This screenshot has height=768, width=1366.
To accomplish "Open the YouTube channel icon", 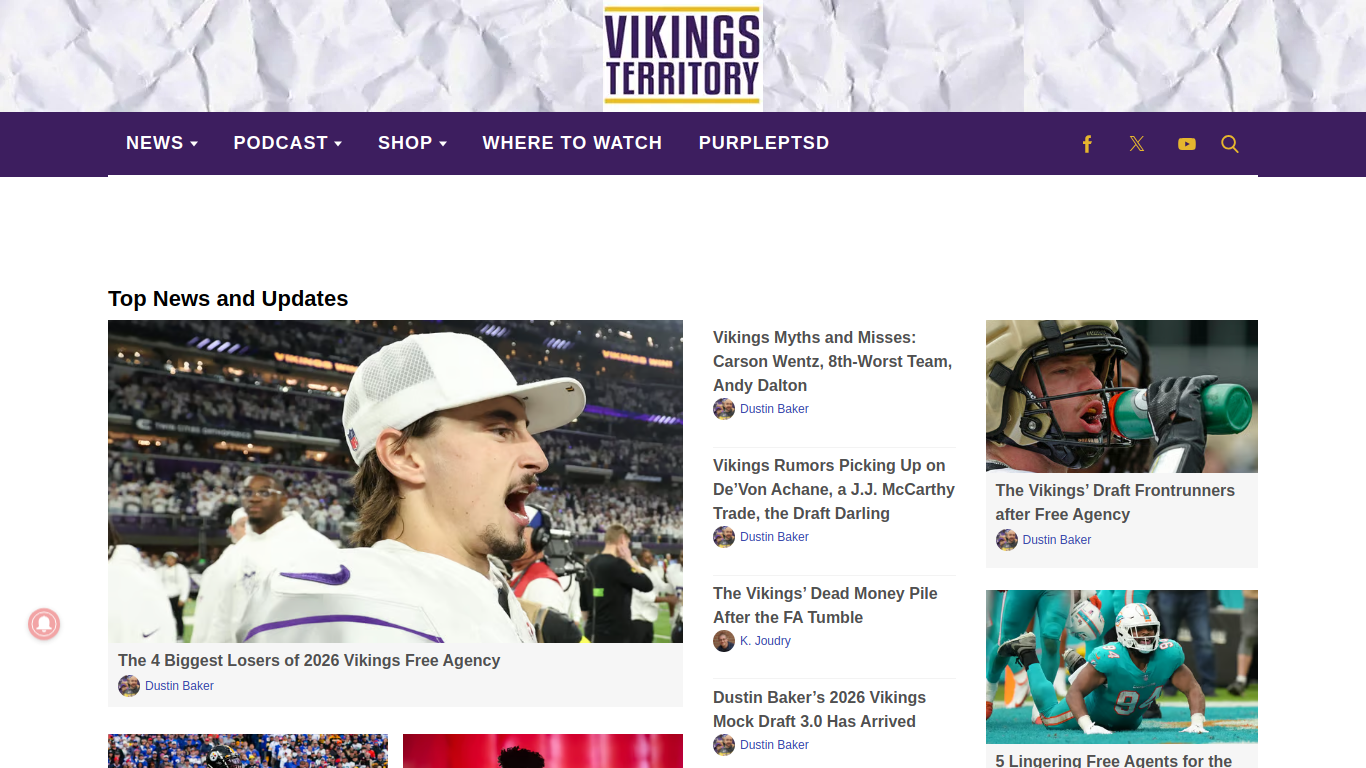I will [1187, 144].
